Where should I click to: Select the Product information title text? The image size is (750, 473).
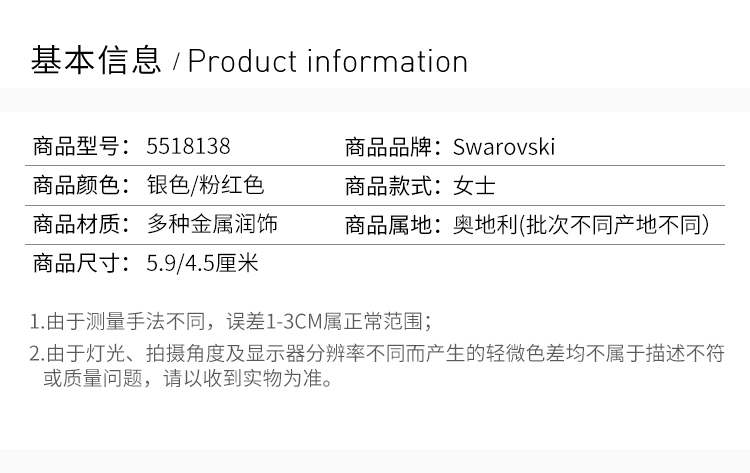[328, 62]
